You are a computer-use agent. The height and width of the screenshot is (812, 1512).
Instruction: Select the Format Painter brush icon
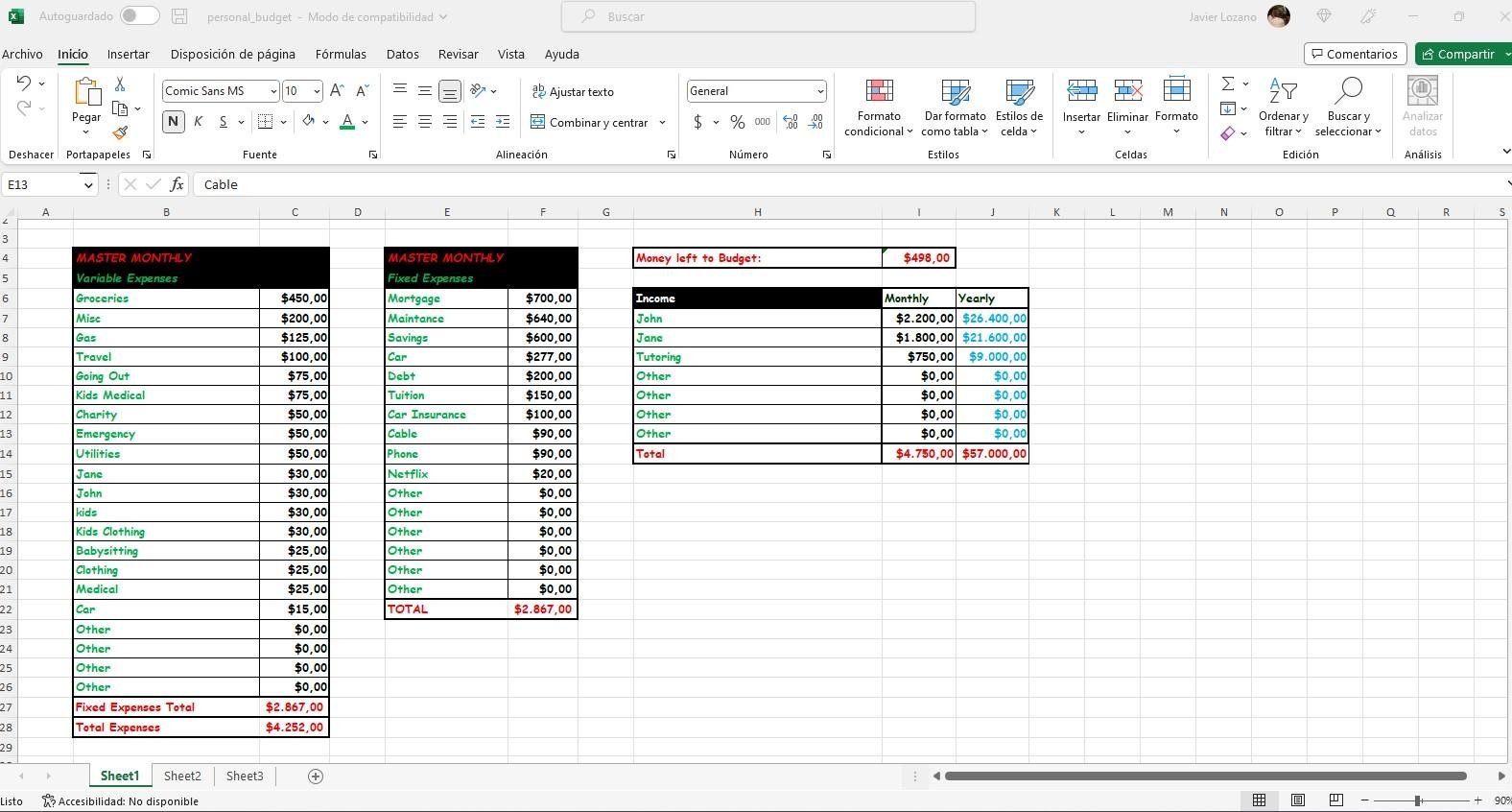[120, 132]
